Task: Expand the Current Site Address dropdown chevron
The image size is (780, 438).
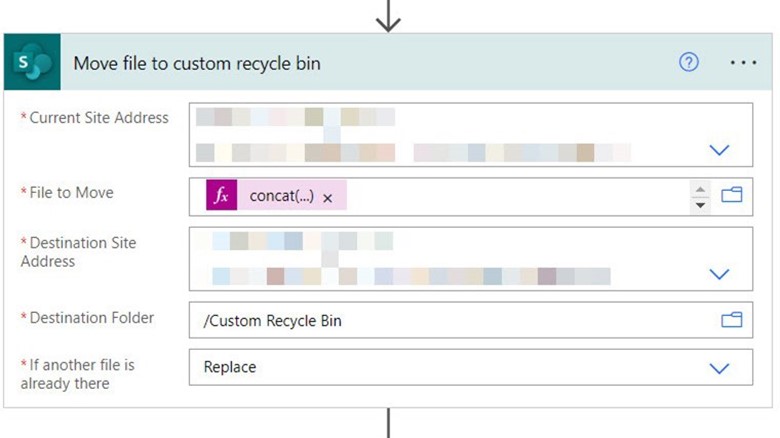Action: coord(719,150)
